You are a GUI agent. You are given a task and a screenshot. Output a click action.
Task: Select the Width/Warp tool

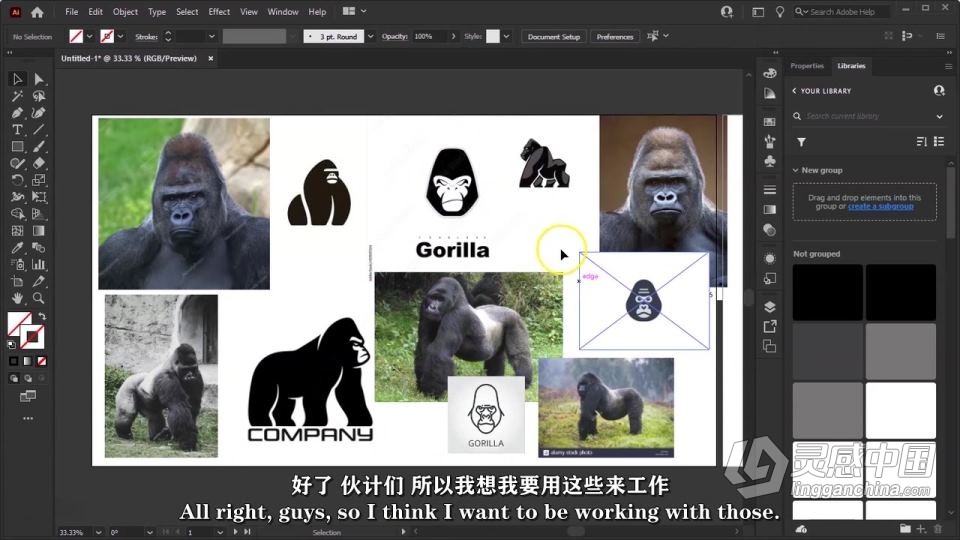click(17, 197)
